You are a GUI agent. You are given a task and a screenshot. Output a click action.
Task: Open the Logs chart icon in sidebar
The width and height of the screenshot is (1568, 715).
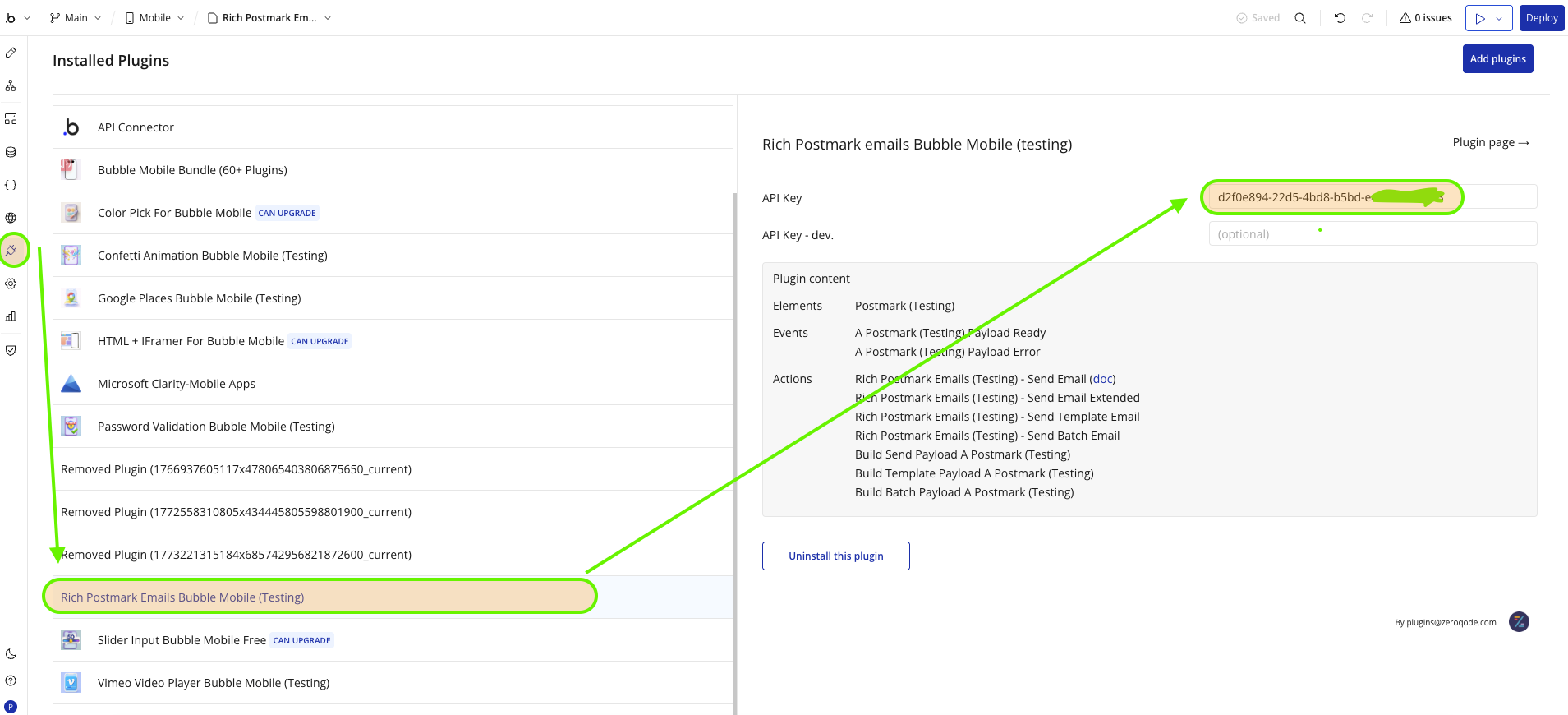pos(11,316)
